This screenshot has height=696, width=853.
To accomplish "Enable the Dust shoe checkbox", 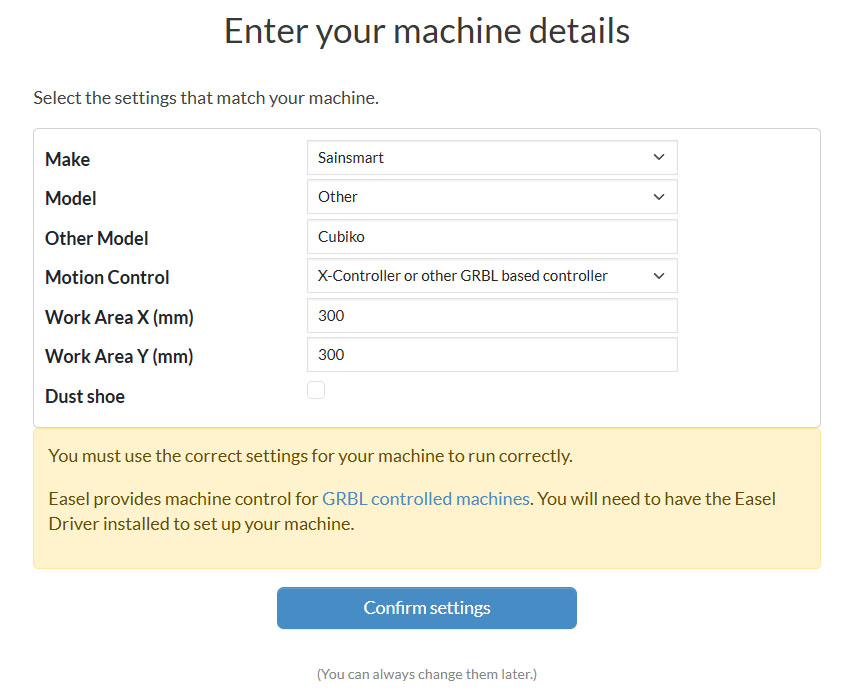I will click(316, 390).
